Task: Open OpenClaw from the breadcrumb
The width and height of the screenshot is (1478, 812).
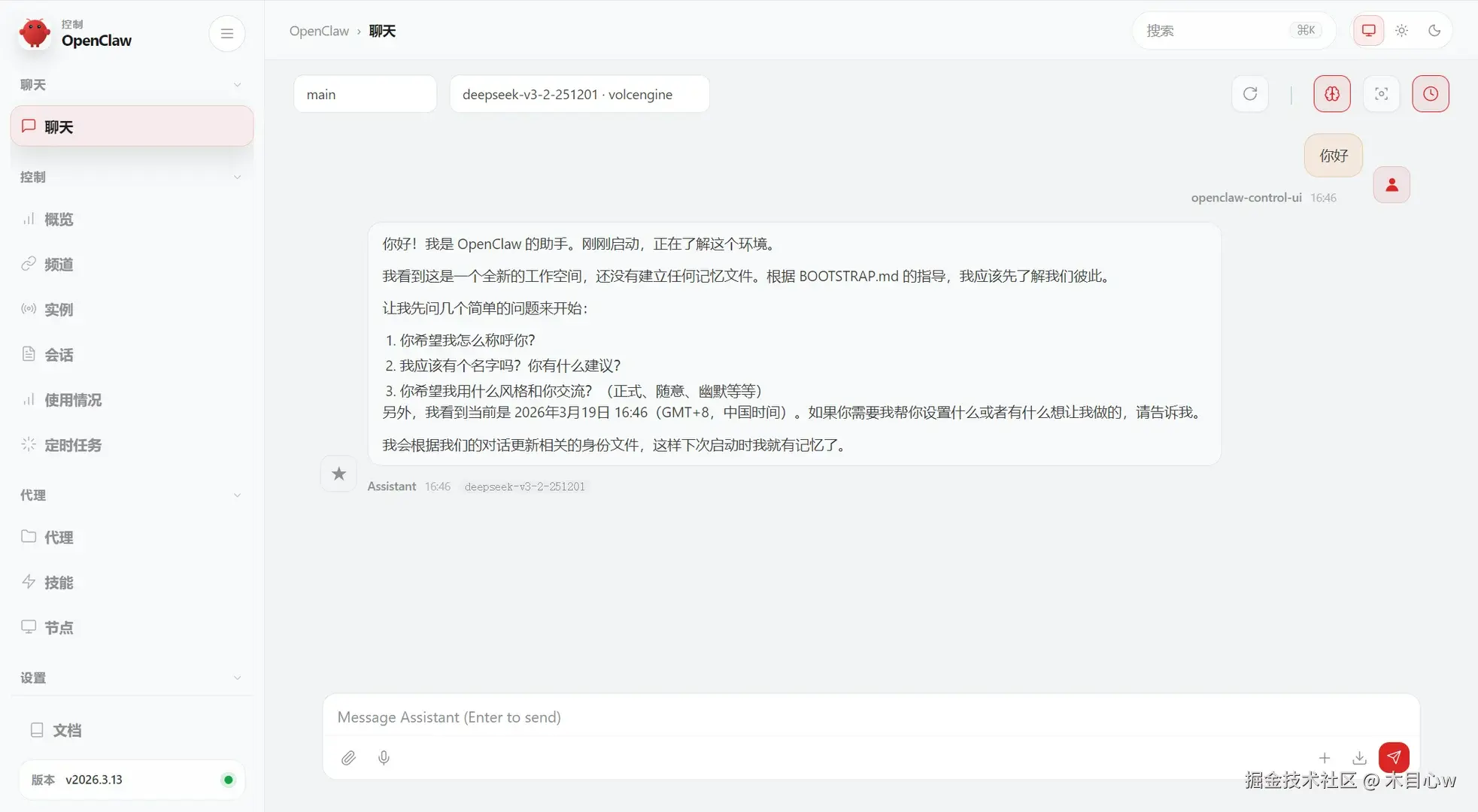Action: (x=319, y=31)
